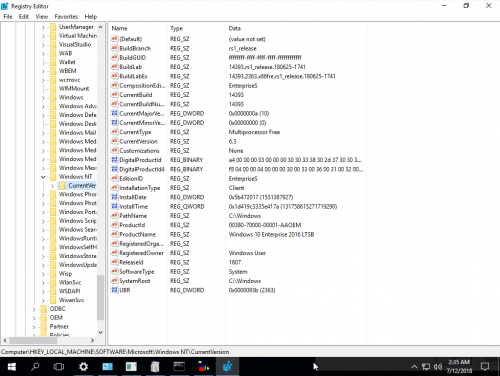The height and width of the screenshot is (376, 500).
Task: Open the View menu
Action: (x=42, y=17)
